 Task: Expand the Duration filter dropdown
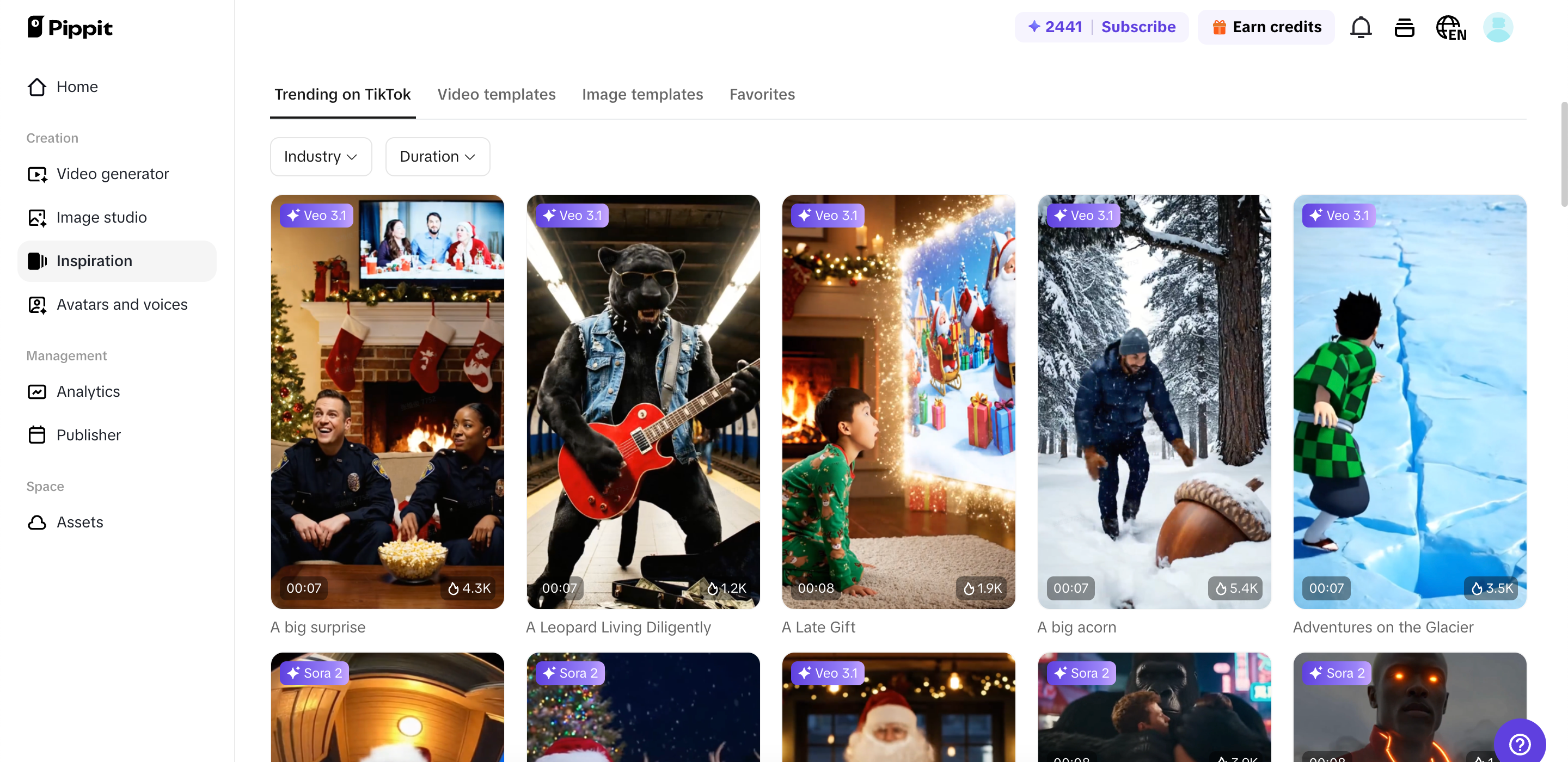point(437,157)
